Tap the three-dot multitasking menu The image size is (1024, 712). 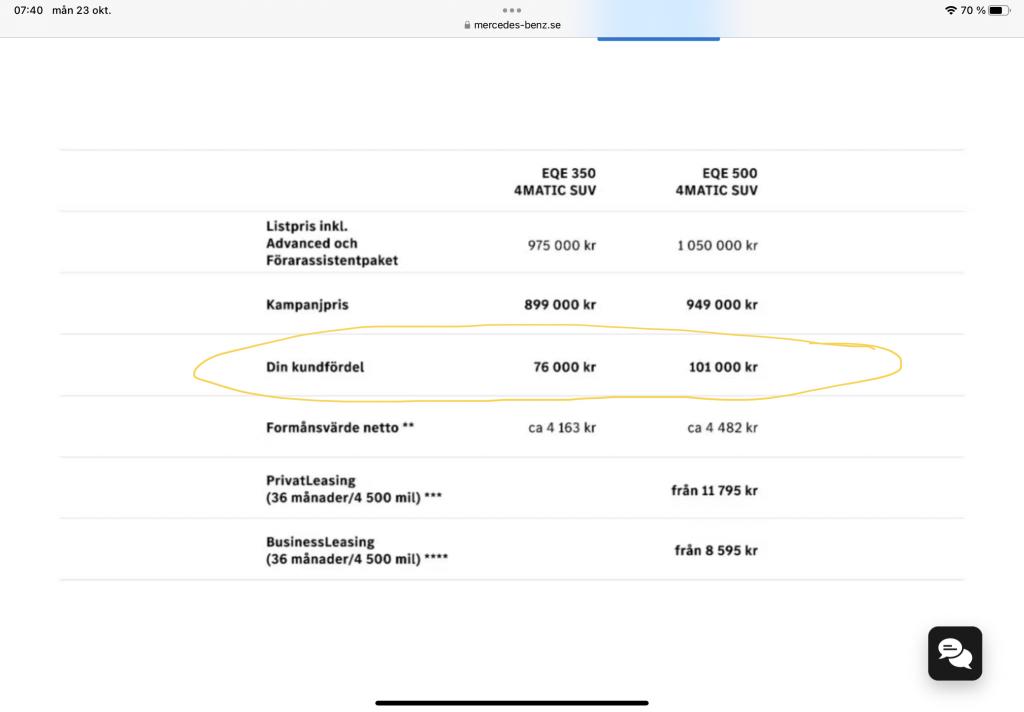pos(512,10)
